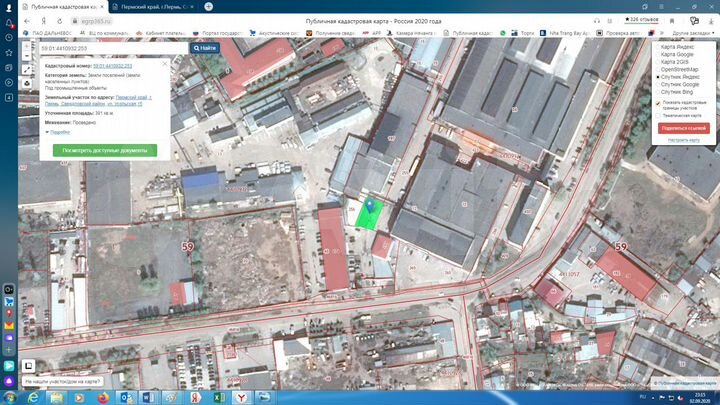Toggle cadastral boundaries checkbox
720x405 pixels.
[659, 103]
